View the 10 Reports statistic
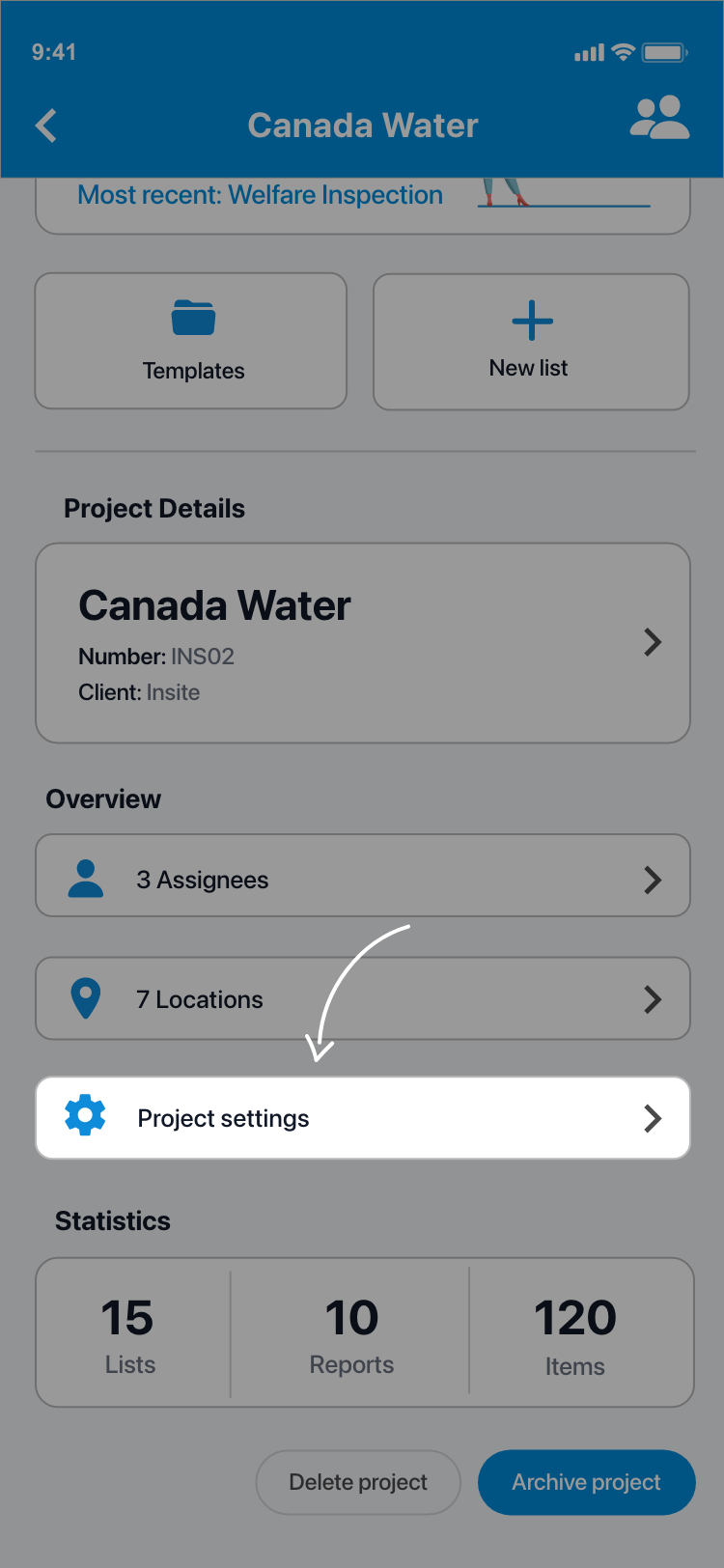This screenshot has height=1568, width=724. tap(351, 1333)
